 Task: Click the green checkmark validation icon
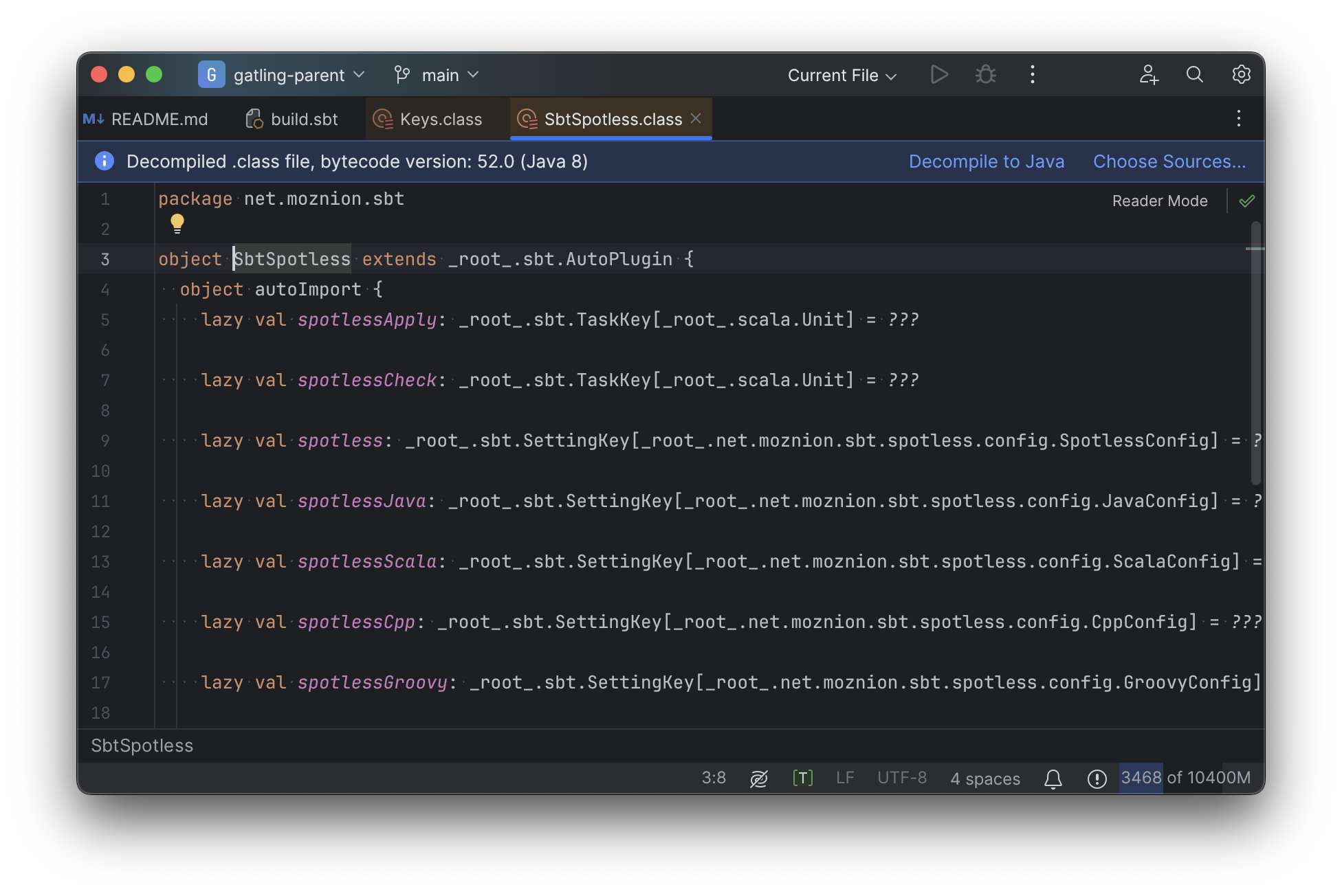click(1246, 201)
